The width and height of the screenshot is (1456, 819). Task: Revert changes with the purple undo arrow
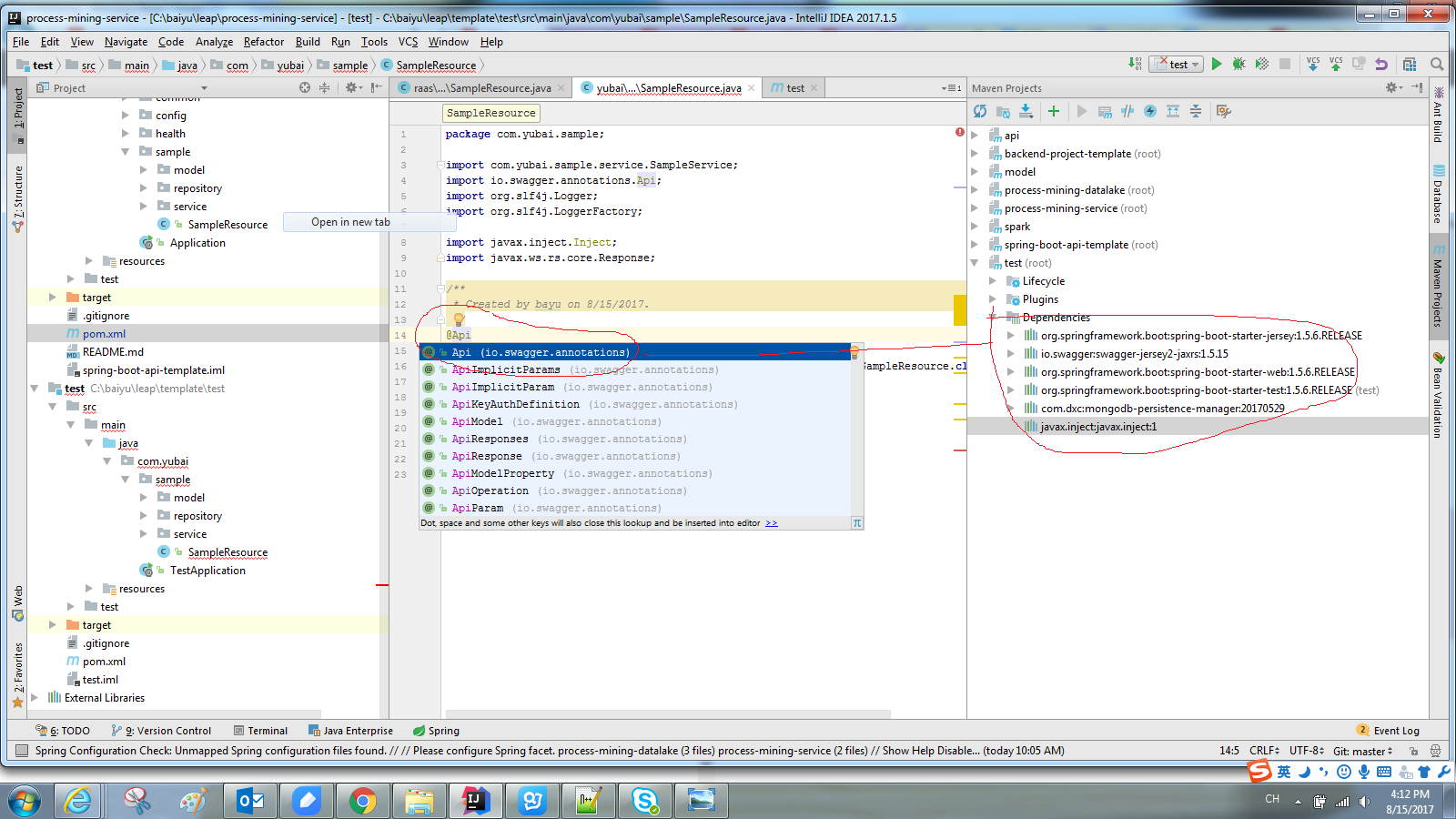click(x=1381, y=64)
